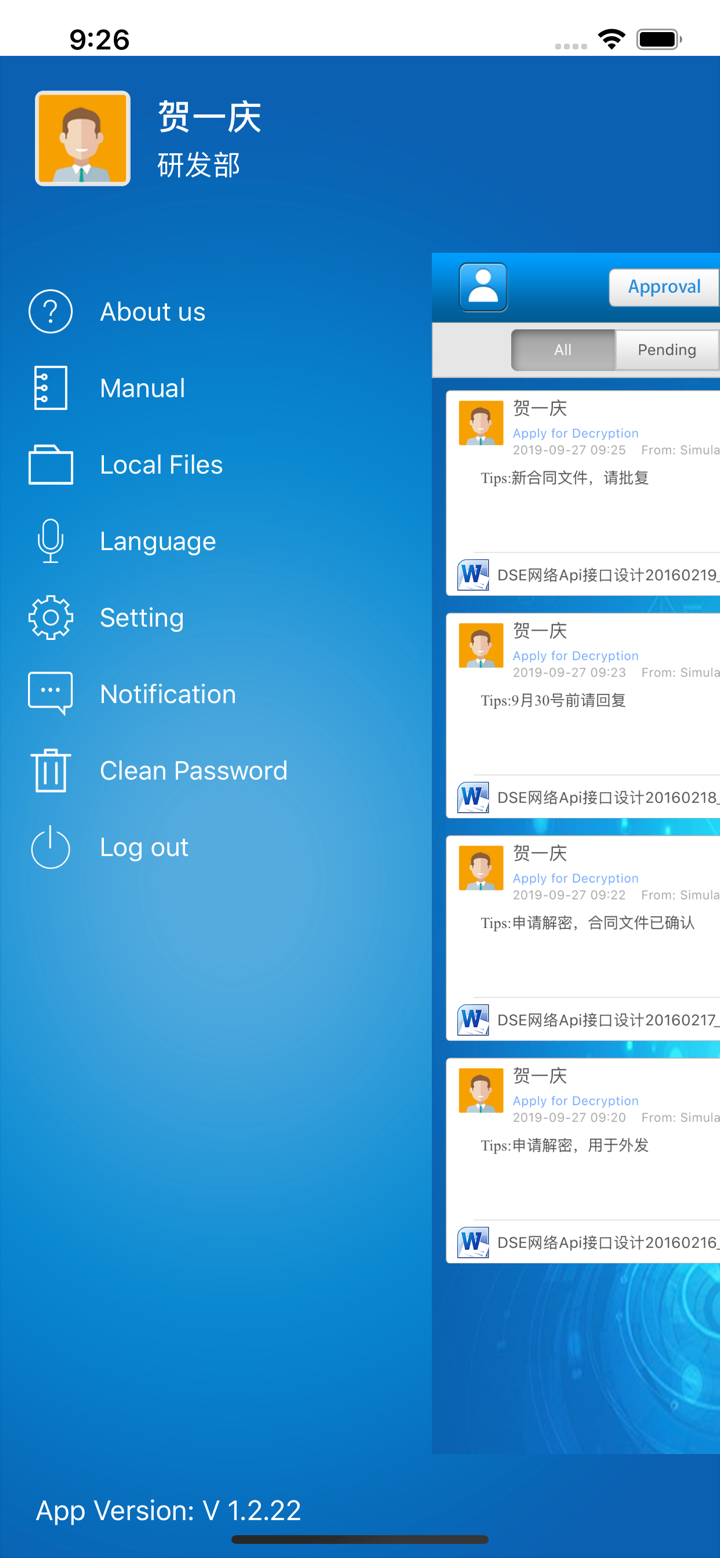Tap the Wi-Fi icon in status bar

pyautogui.click(x=611, y=40)
